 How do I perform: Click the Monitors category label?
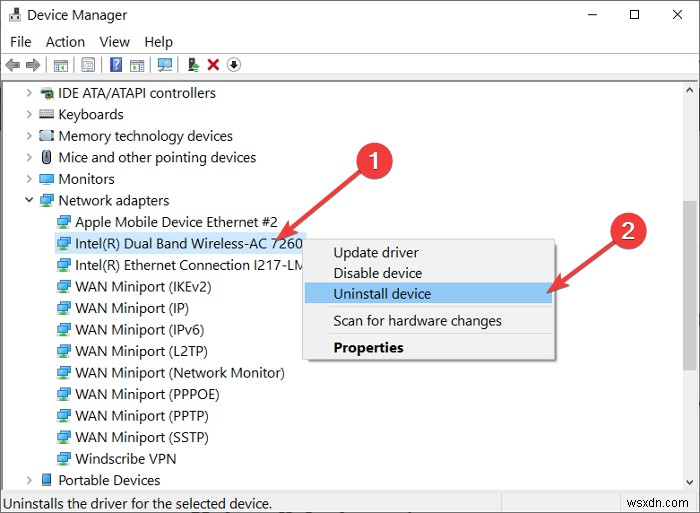pyautogui.click(x=86, y=179)
